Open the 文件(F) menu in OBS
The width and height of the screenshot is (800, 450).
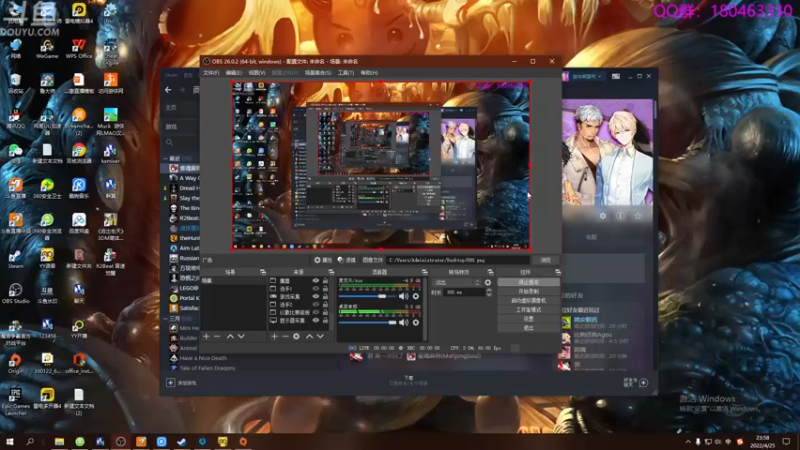(x=211, y=73)
